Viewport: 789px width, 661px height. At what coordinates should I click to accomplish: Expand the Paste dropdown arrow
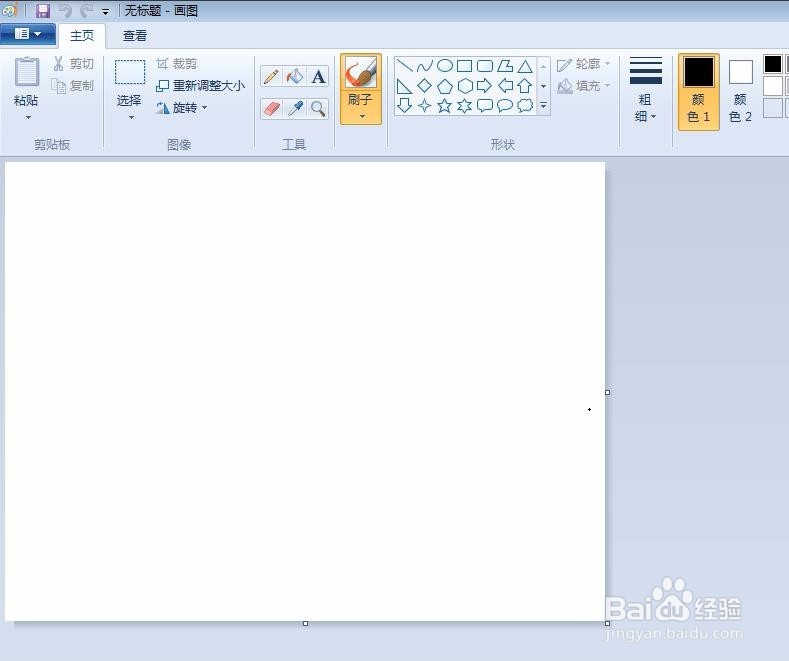(28, 117)
